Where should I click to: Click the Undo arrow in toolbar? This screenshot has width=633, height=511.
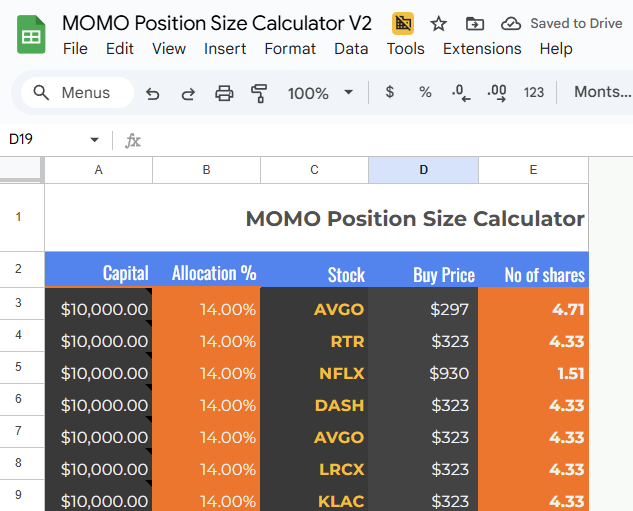tap(153, 93)
